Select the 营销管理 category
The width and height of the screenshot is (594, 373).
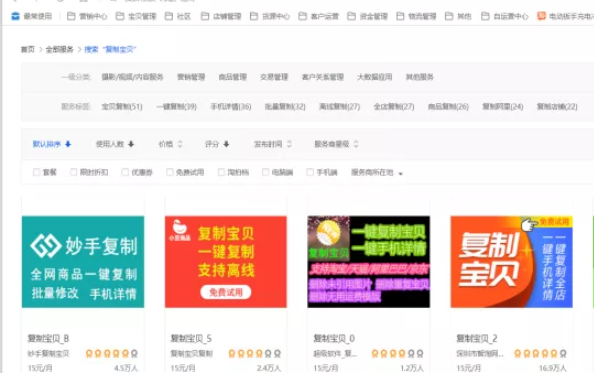(191, 77)
